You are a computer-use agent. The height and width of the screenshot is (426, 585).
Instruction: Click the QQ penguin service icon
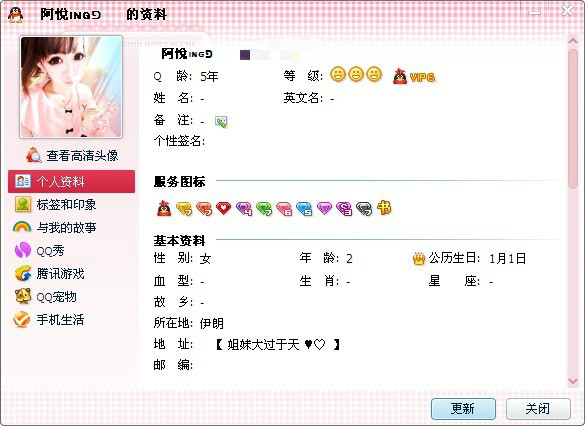coord(164,208)
